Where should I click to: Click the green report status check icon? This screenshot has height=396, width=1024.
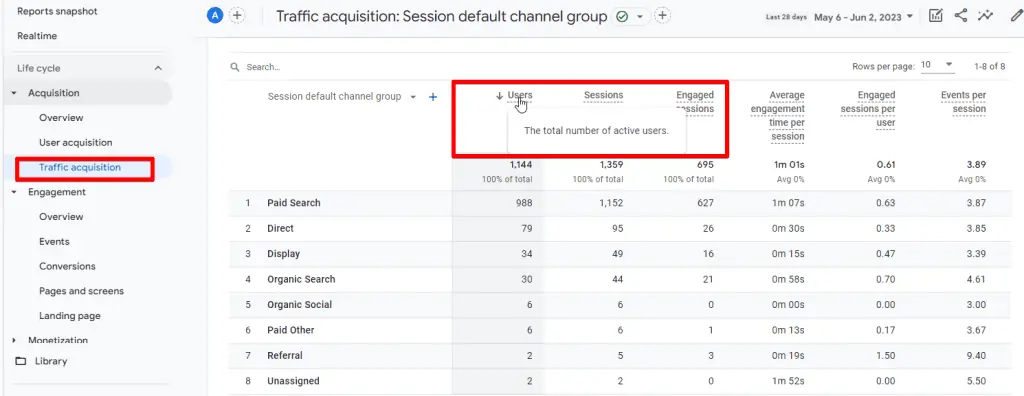(622, 16)
